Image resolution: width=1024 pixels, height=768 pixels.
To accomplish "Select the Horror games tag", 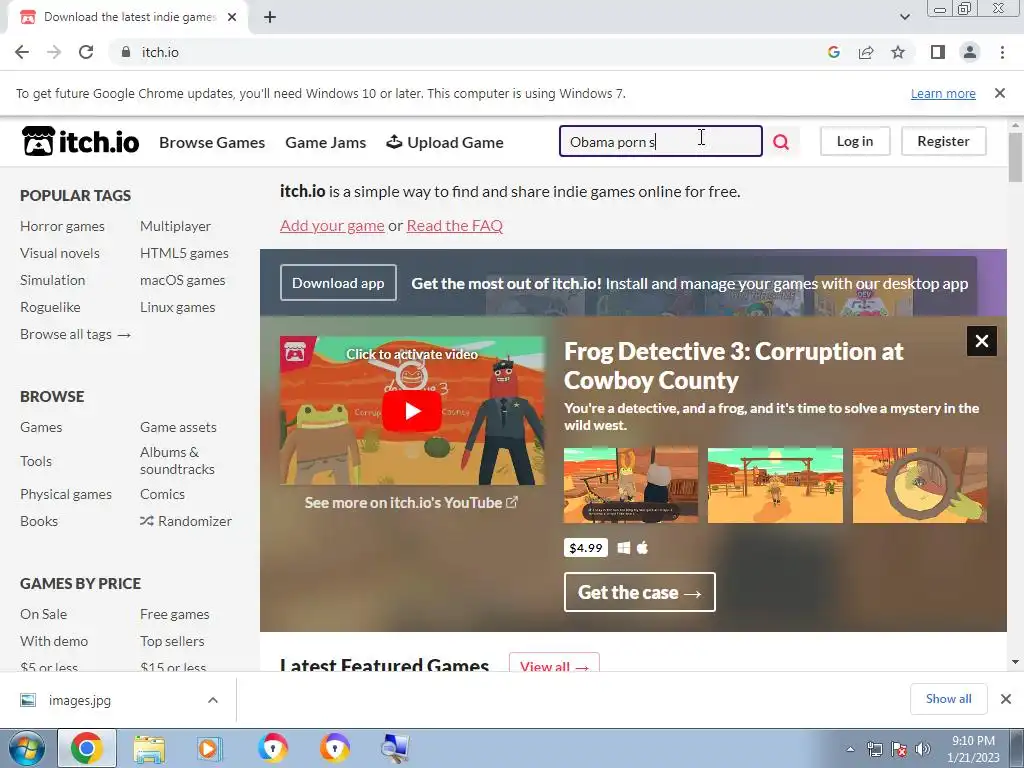I will coord(62,226).
